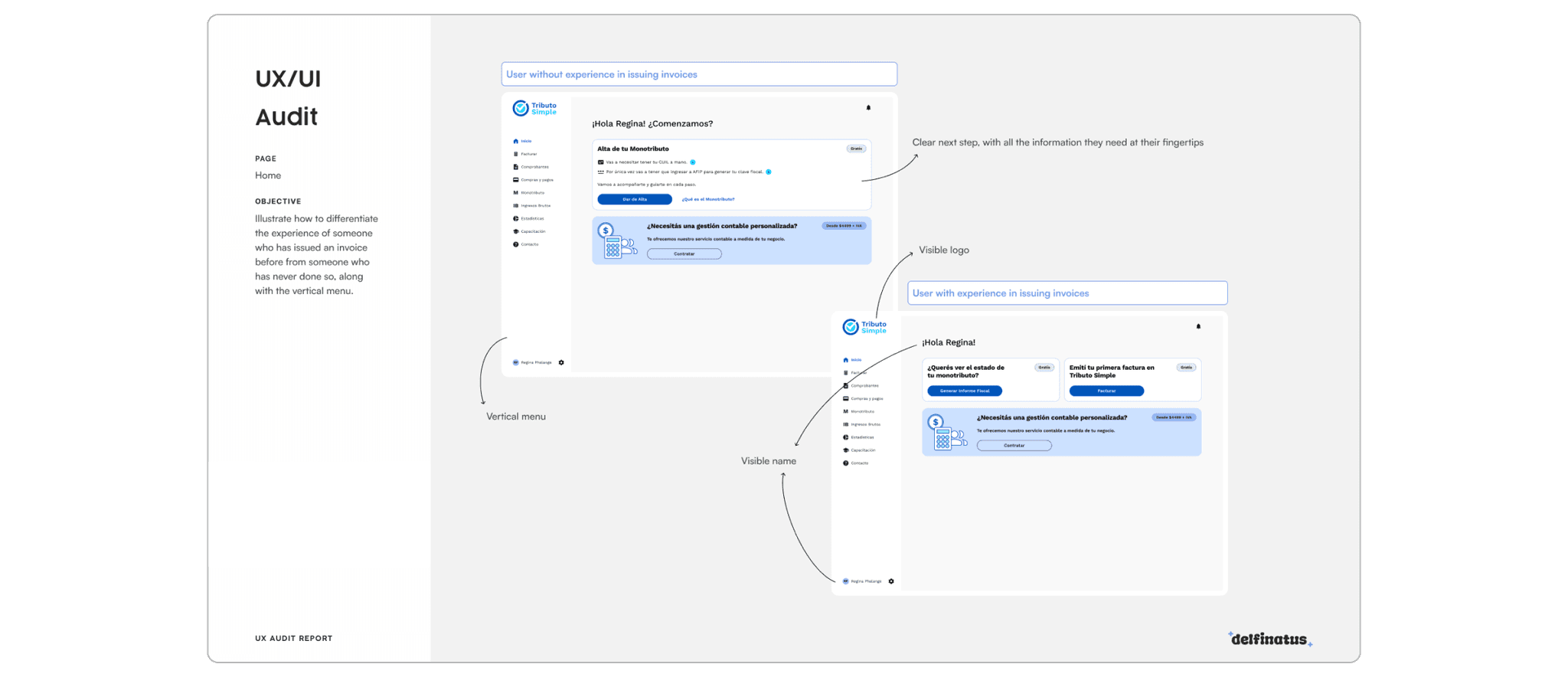Click the card icon for Compras y pagos, experienced-user mockup
Screen dimensions: 1568x677
(845, 398)
